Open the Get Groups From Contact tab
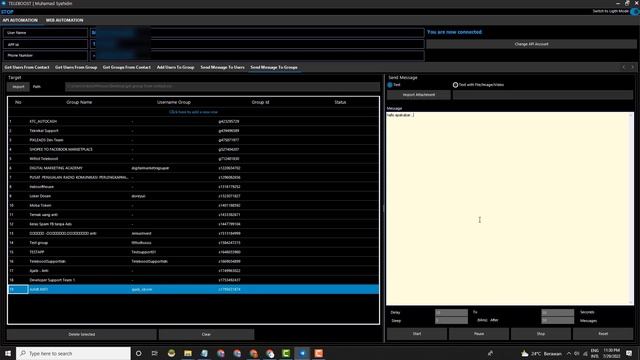 click(x=127, y=67)
